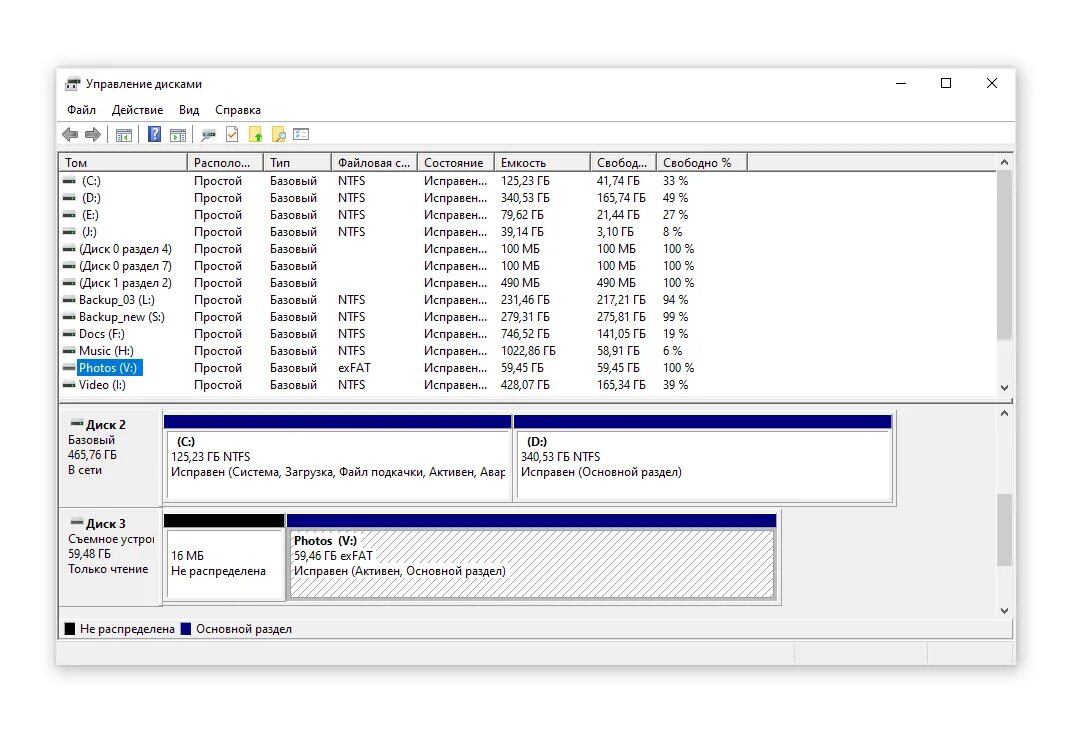This screenshot has height=736, width=1075.
Task: Select the (J:) volume row
Action: [x=528, y=232]
